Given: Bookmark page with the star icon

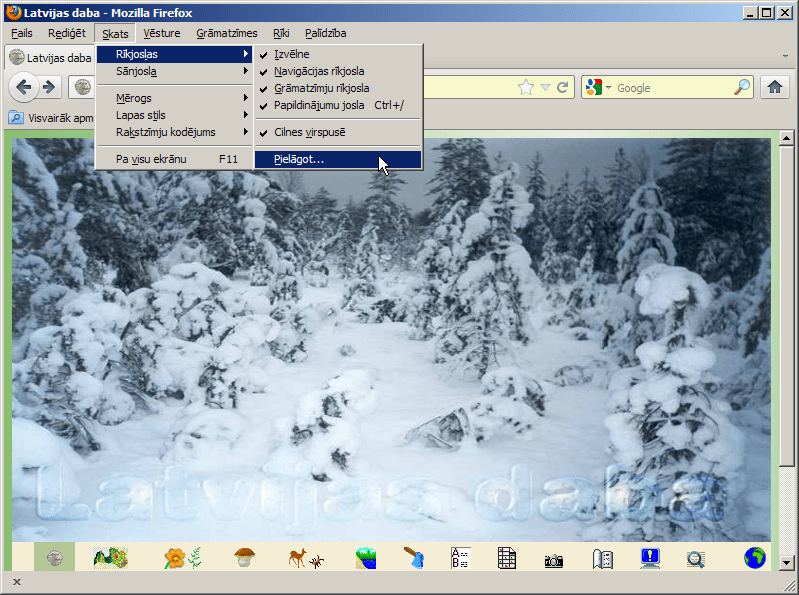Looking at the screenshot, I should point(525,88).
